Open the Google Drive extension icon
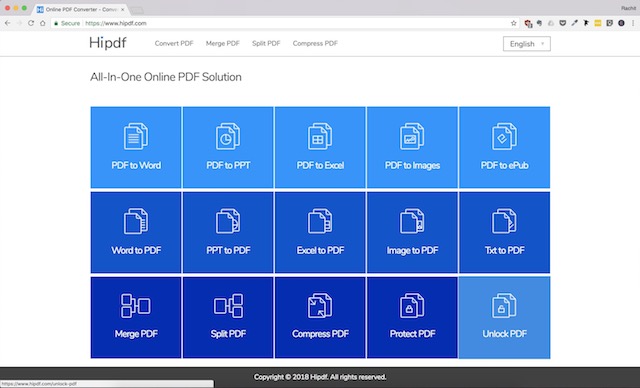Image resolution: width=640 pixels, height=388 pixels. (551, 23)
